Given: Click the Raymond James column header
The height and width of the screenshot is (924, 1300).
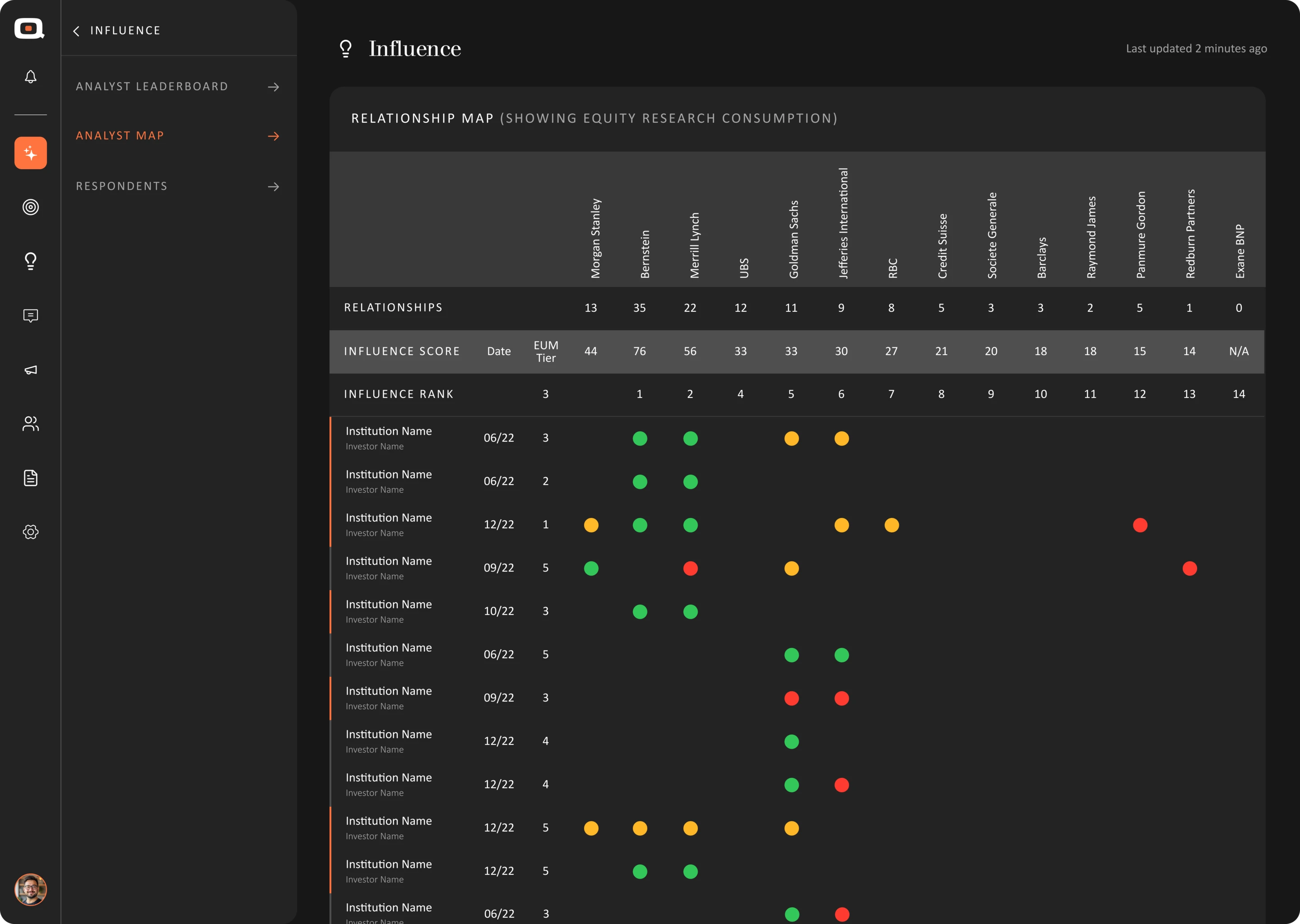Looking at the screenshot, I should 1091,237.
